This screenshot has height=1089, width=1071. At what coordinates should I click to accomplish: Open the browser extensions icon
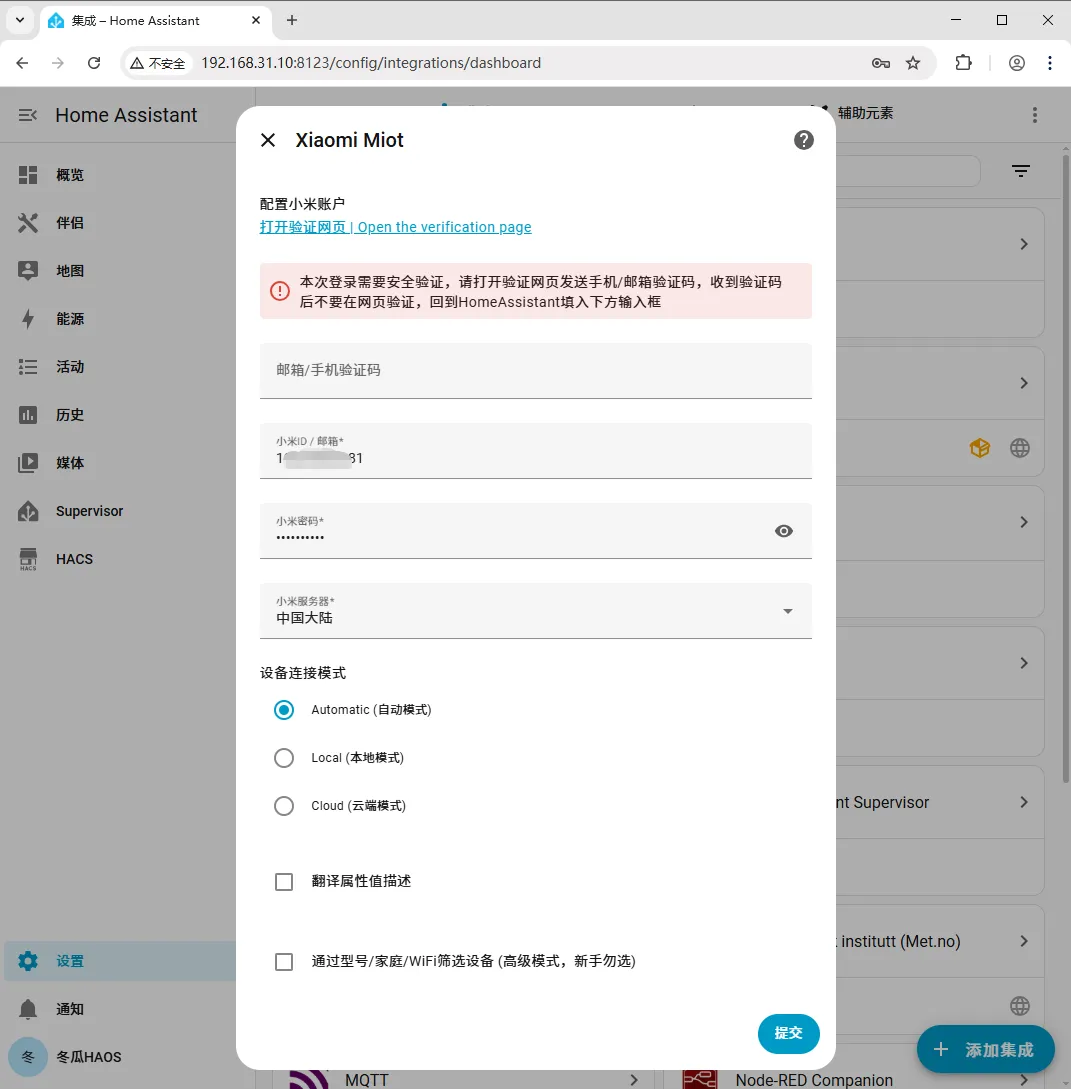(x=963, y=63)
